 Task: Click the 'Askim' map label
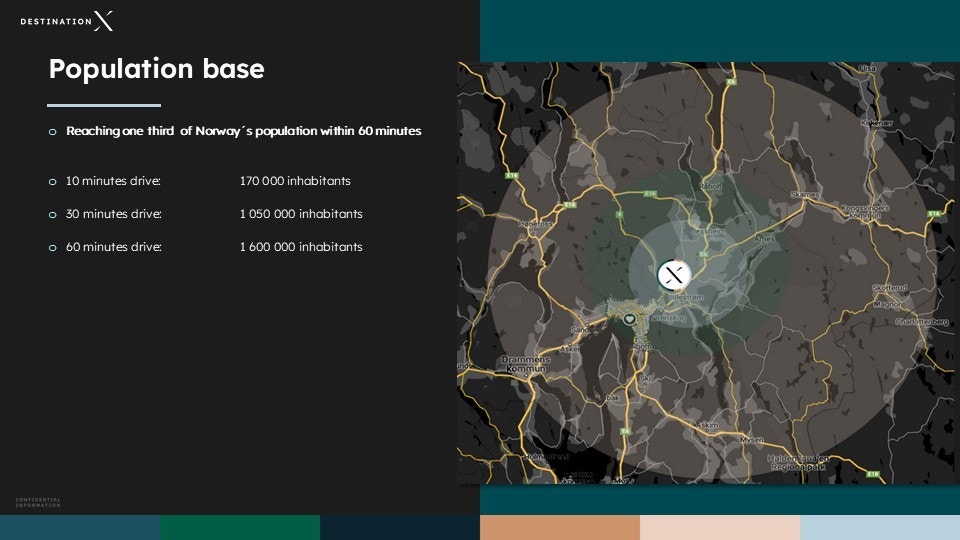[x=707, y=424]
